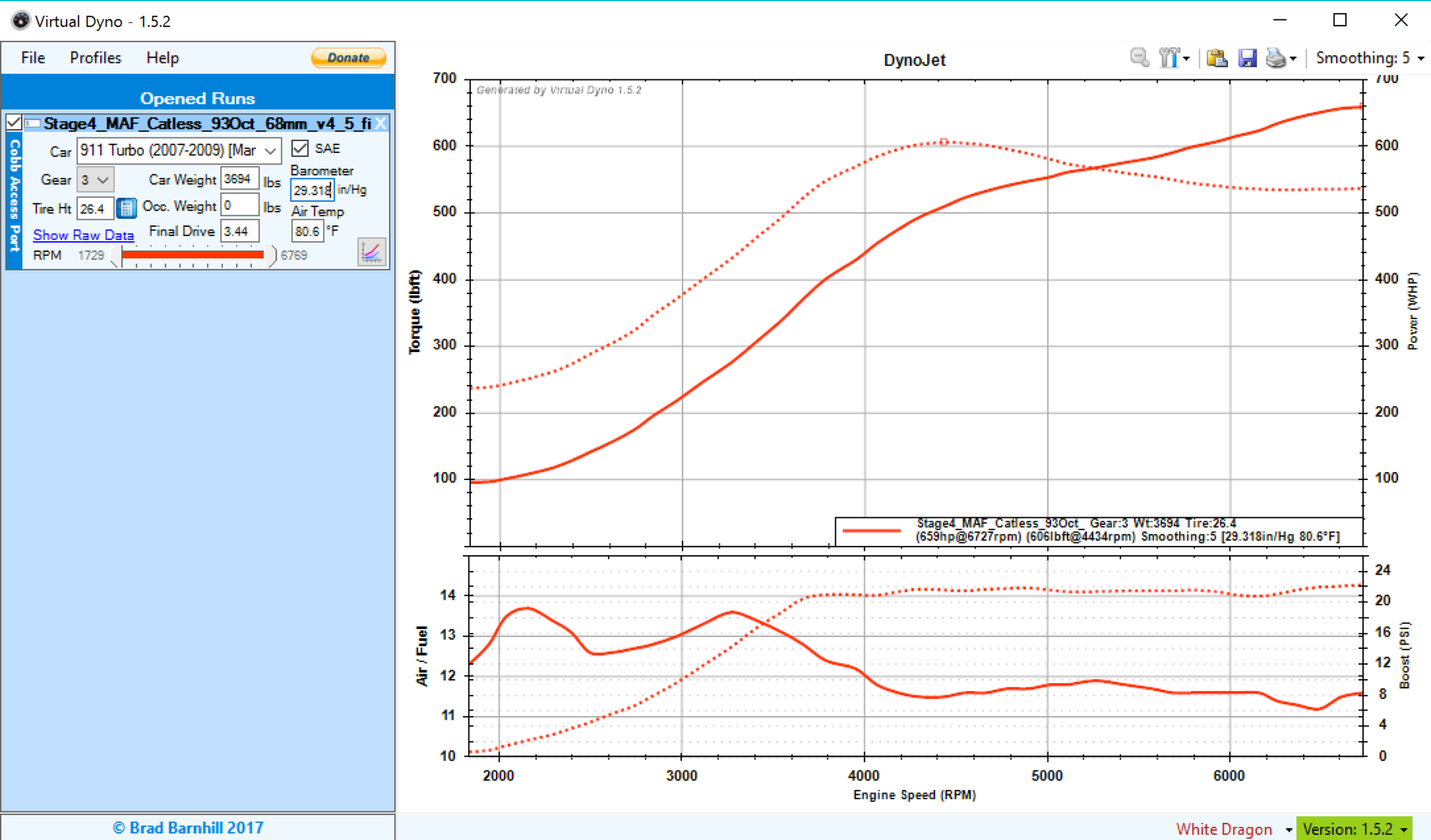Image resolution: width=1431 pixels, height=840 pixels.
Task: Click the graph options icon in the run panel
Action: 371,252
